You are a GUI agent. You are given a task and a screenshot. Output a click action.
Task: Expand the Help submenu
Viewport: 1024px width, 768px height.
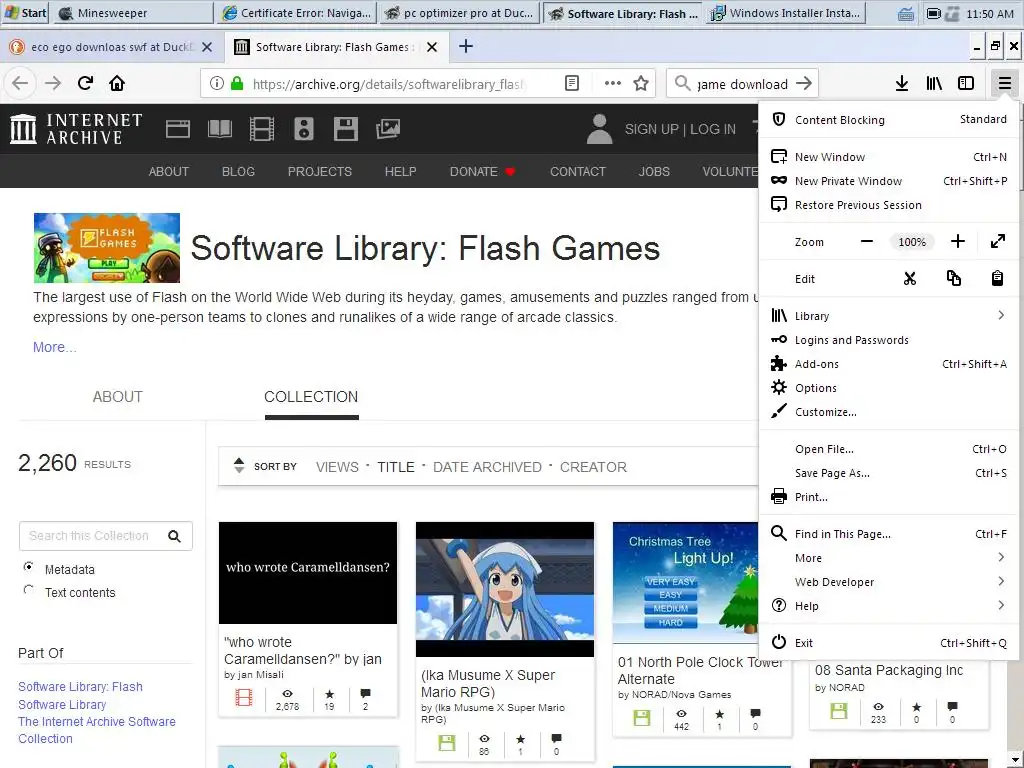tap(888, 606)
